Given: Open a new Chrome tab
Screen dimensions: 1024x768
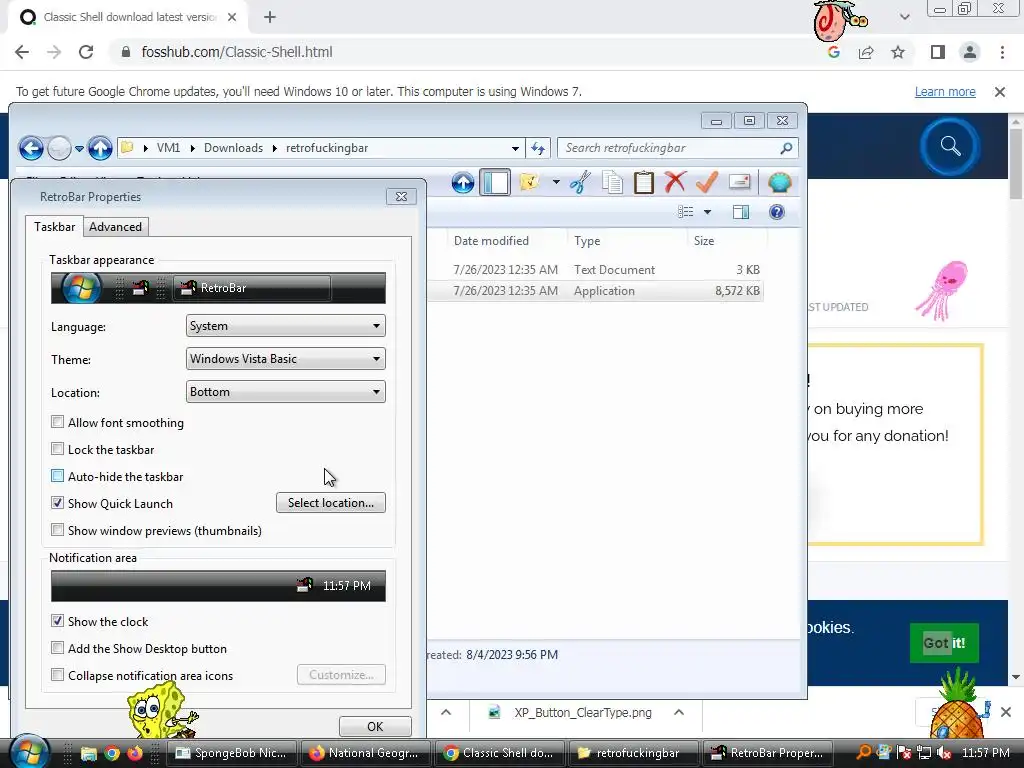Looking at the screenshot, I should click(270, 17).
